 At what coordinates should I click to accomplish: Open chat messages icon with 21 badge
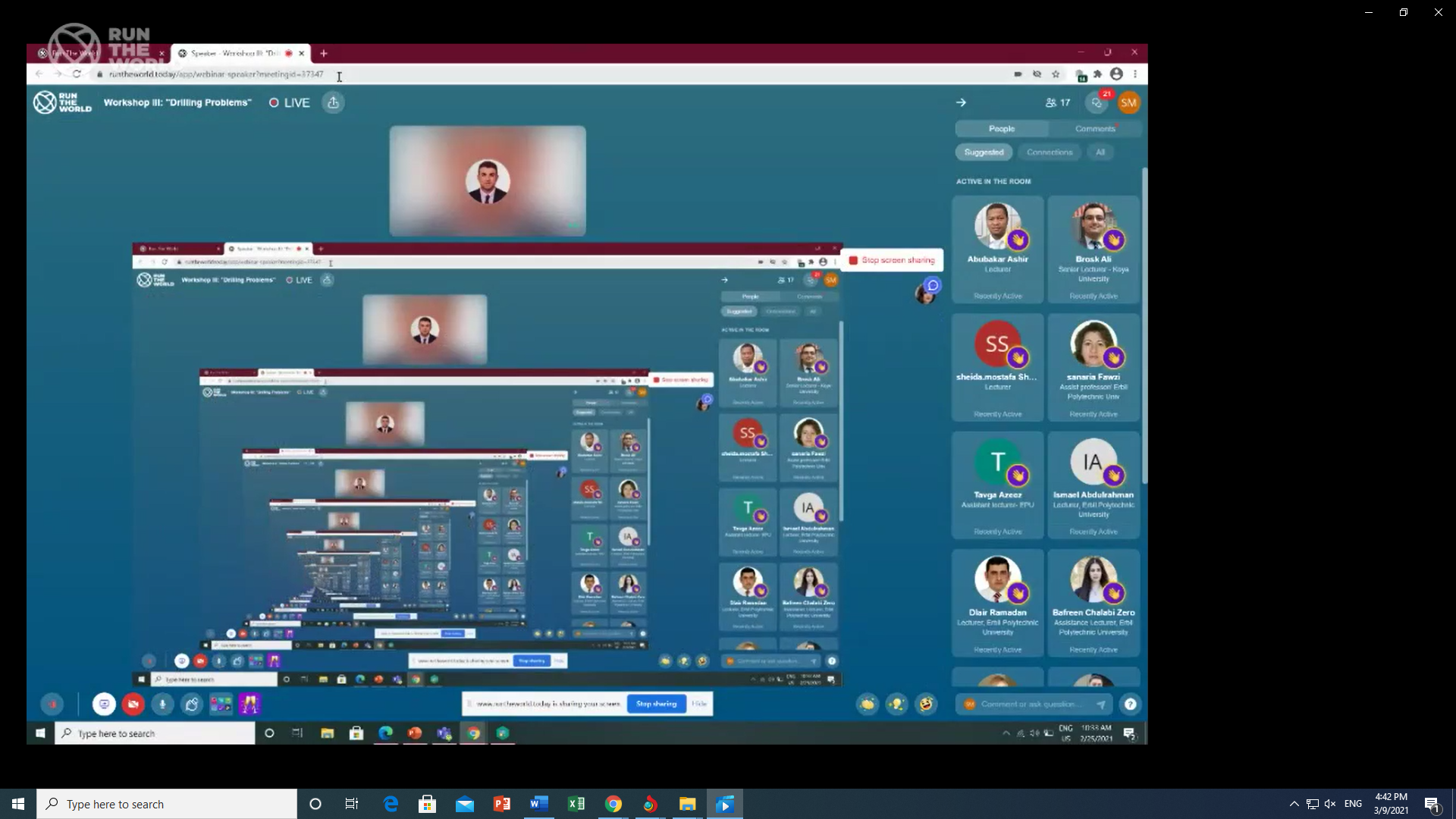(1097, 102)
